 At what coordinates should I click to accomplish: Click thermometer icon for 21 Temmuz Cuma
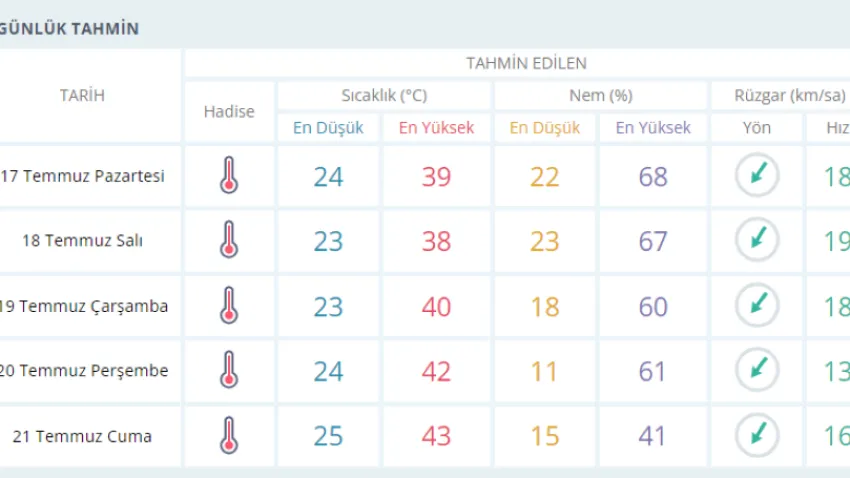click(229, 436)
